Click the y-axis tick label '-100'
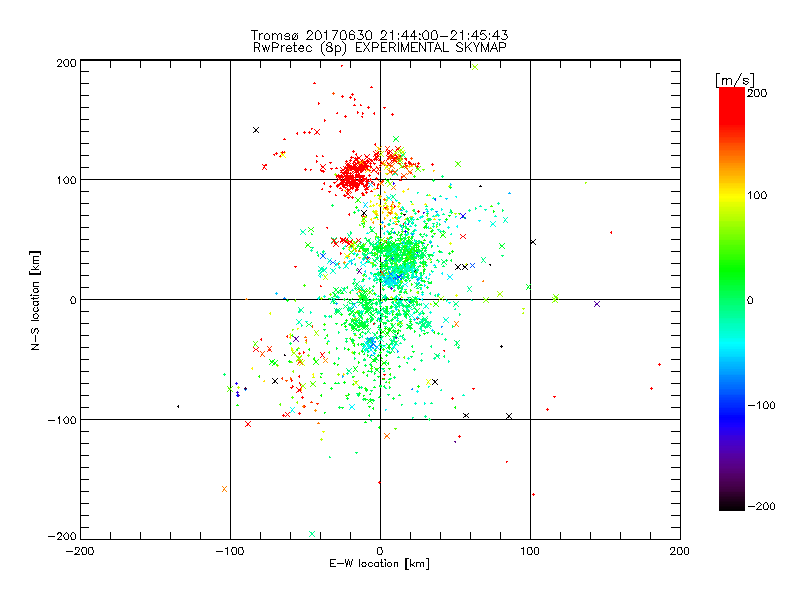Viewport: 800px width, 600px height. click(62, 420)
